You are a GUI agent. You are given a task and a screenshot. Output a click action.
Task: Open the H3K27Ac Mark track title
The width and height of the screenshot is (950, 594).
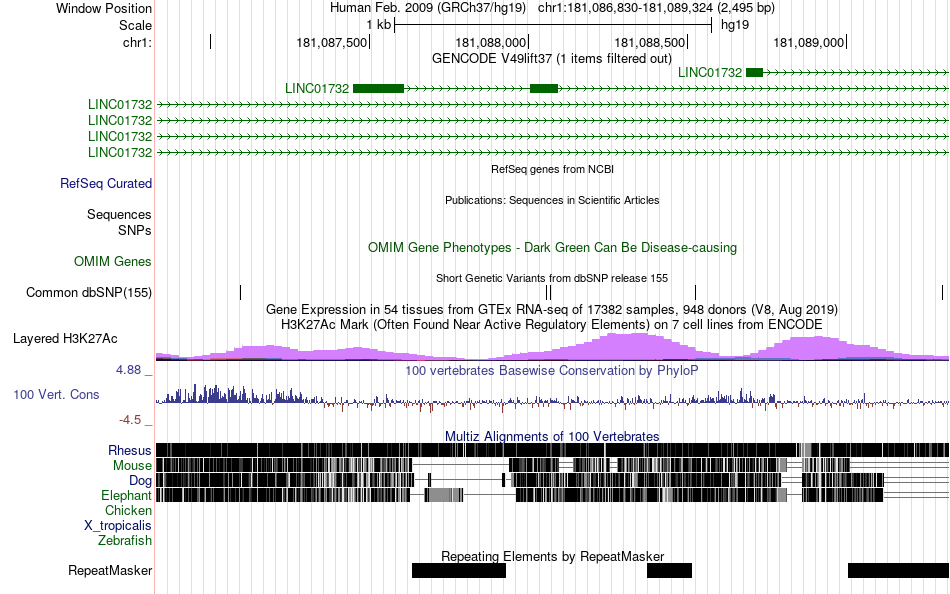(x=552, y=324)
